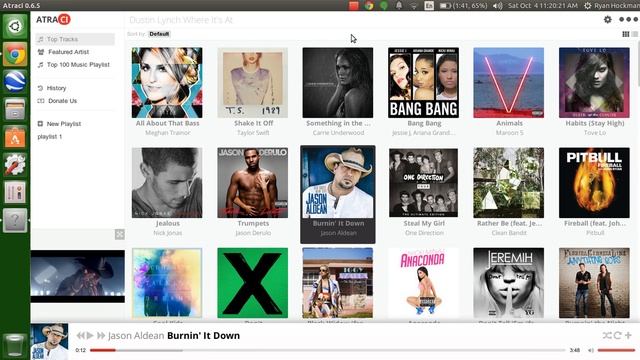The width and height of the screenshot is (640, 360).
Task: Open the three-dots more menu
Action: (x=628, y=19)
